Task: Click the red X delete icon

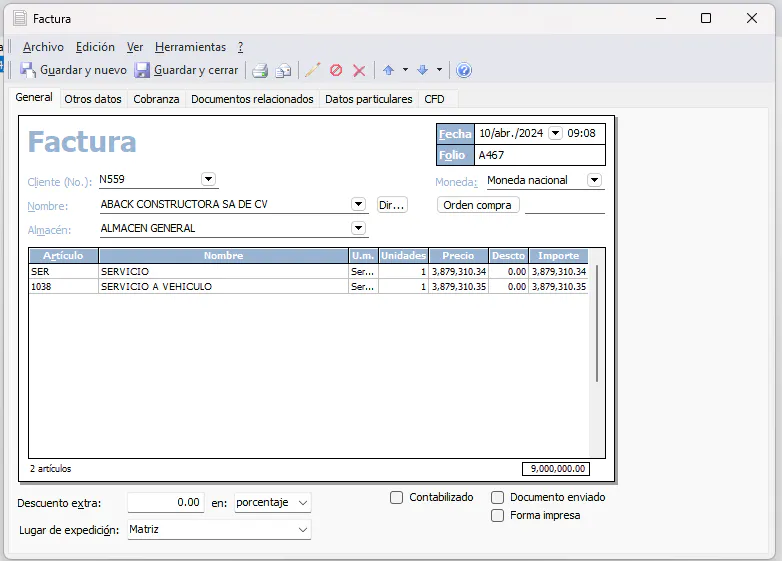Action: 359,70
